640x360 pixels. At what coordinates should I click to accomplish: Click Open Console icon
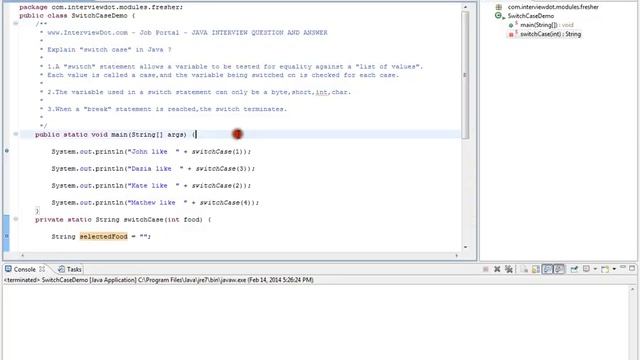point(605,269)
